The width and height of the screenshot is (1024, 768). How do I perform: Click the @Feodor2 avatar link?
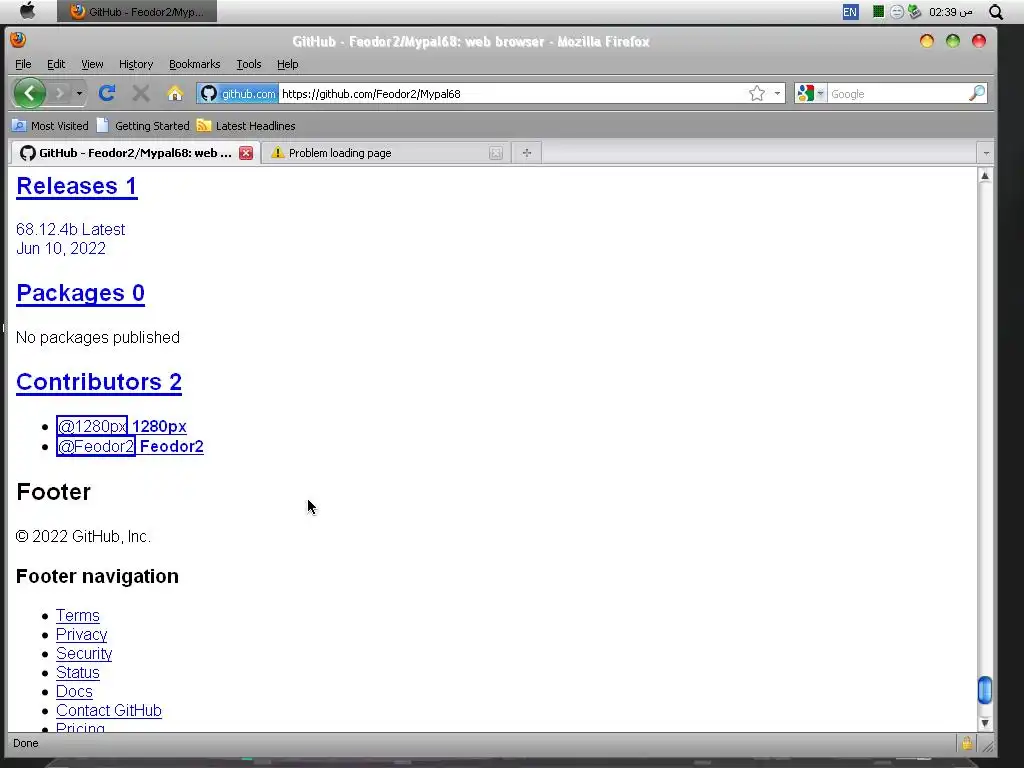(x=95, y=446)
